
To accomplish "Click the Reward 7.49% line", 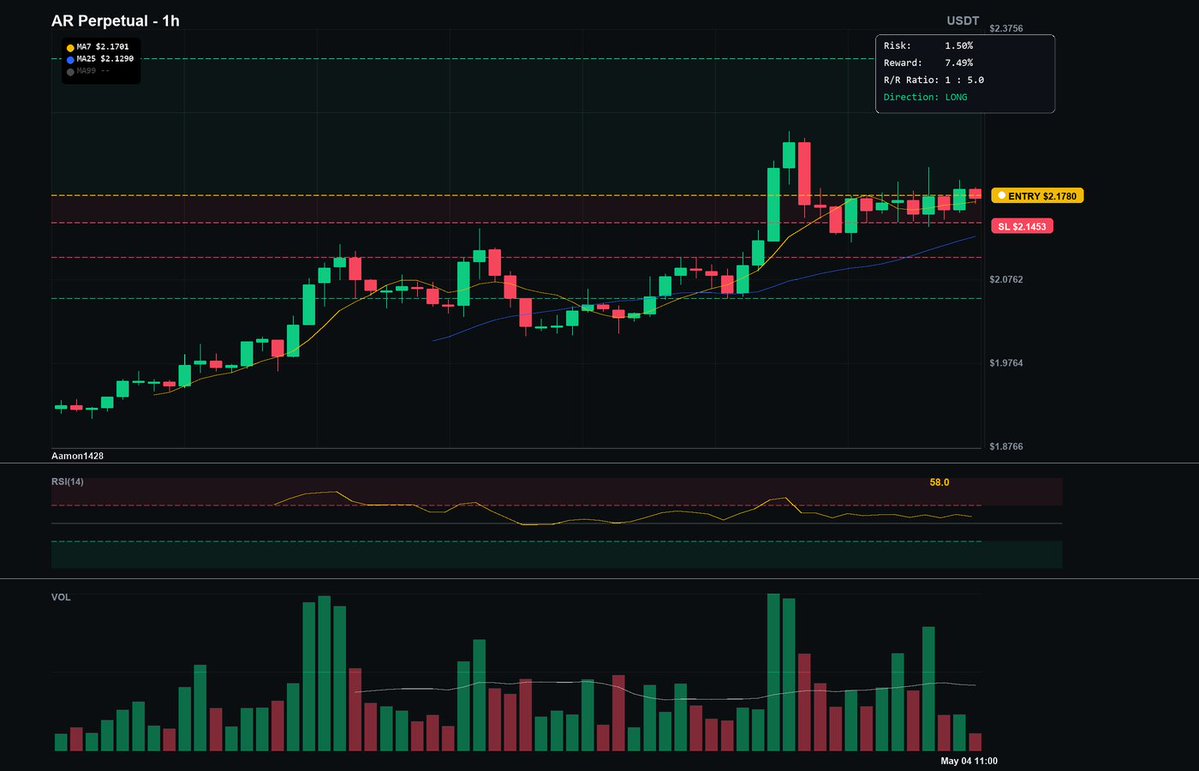I will coord(928,63).
